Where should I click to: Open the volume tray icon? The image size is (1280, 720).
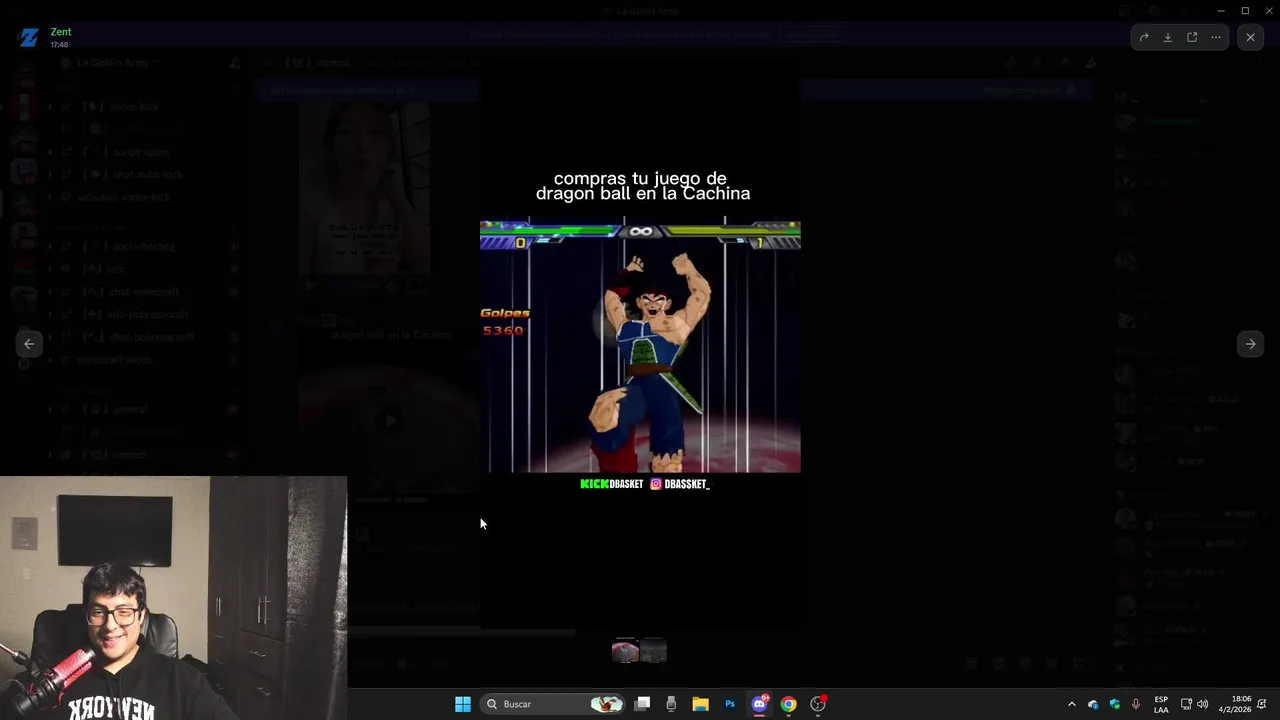coord(1202,704)
